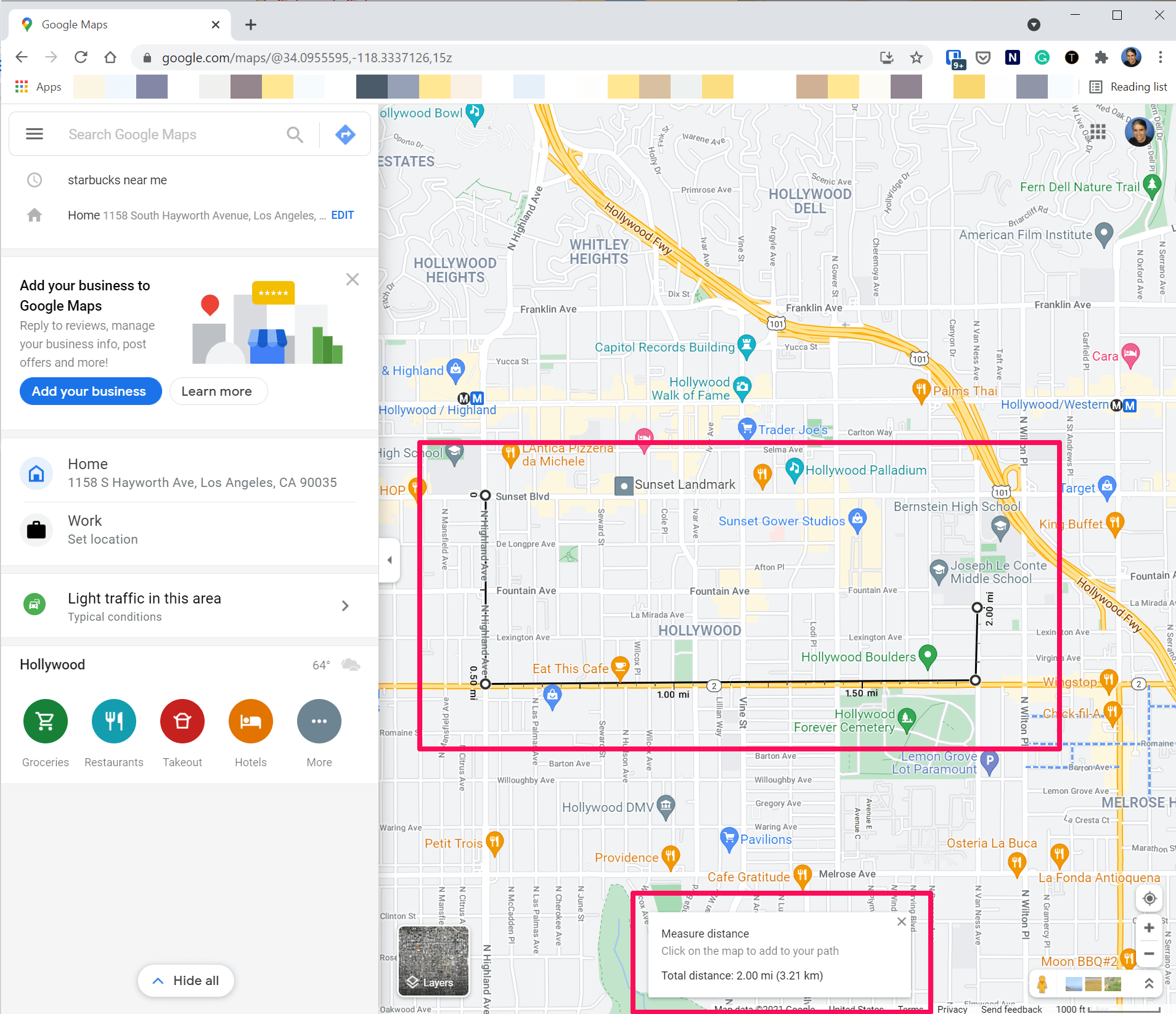Click the Hollywood Boulders green pin
Screen dimensions: 1176x1014
pyautogui.click(x=928, y=657)
